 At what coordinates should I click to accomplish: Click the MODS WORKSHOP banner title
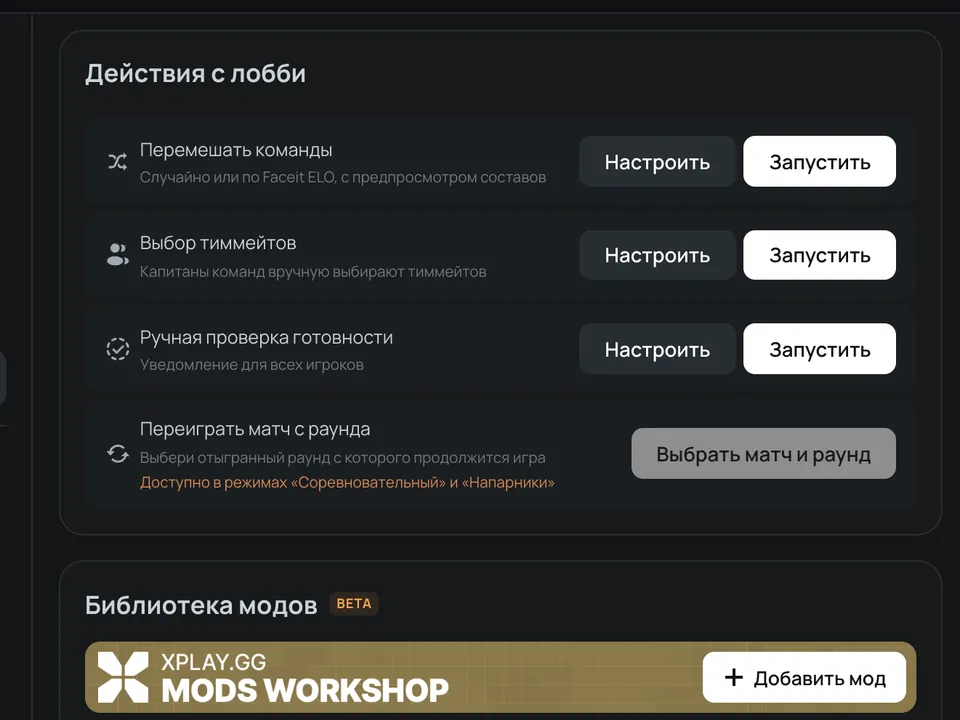pos(305,691)
